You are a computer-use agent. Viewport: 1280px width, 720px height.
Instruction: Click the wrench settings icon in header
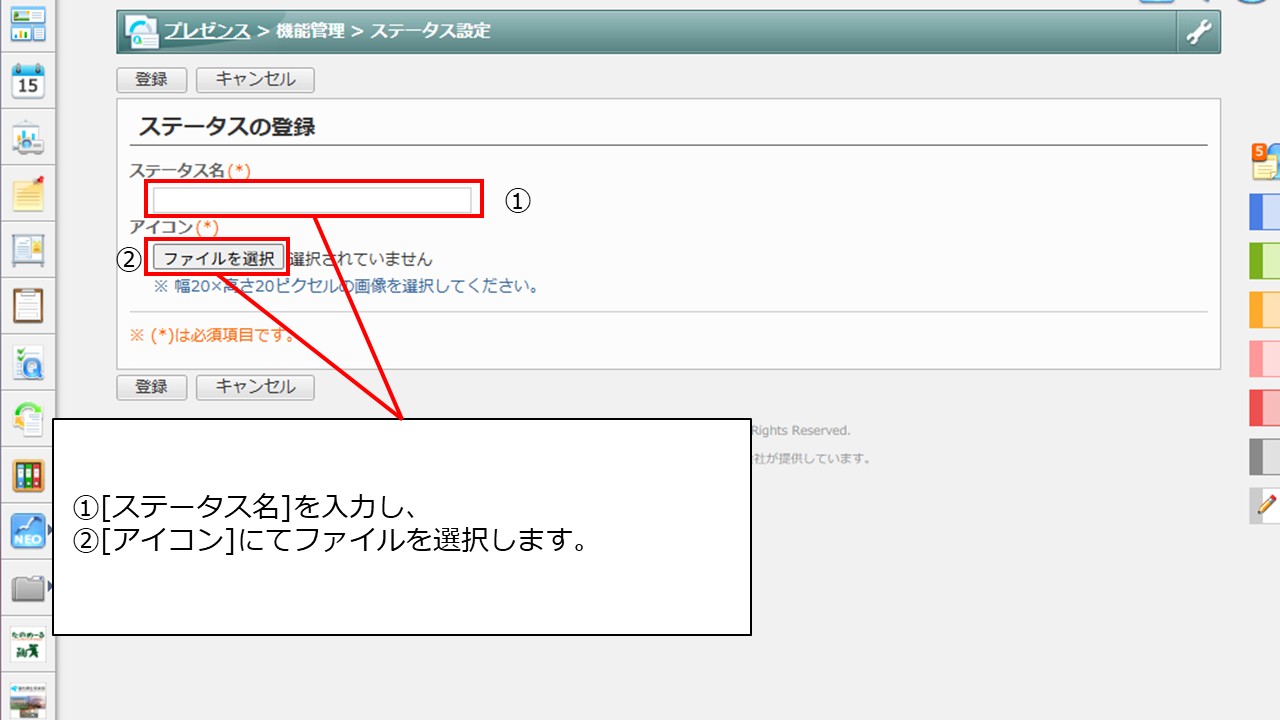pyautogui.click(x=1198, y=33)
